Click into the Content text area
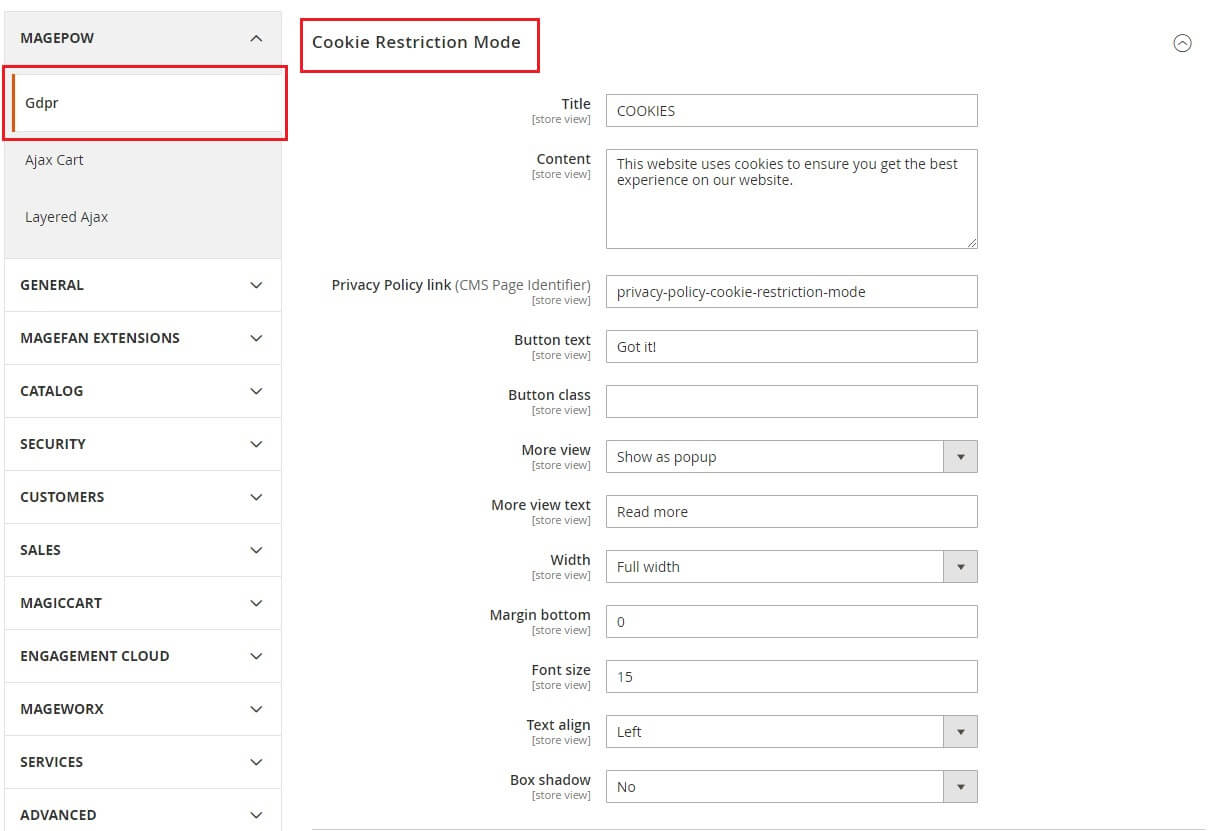 coord(791,200)
